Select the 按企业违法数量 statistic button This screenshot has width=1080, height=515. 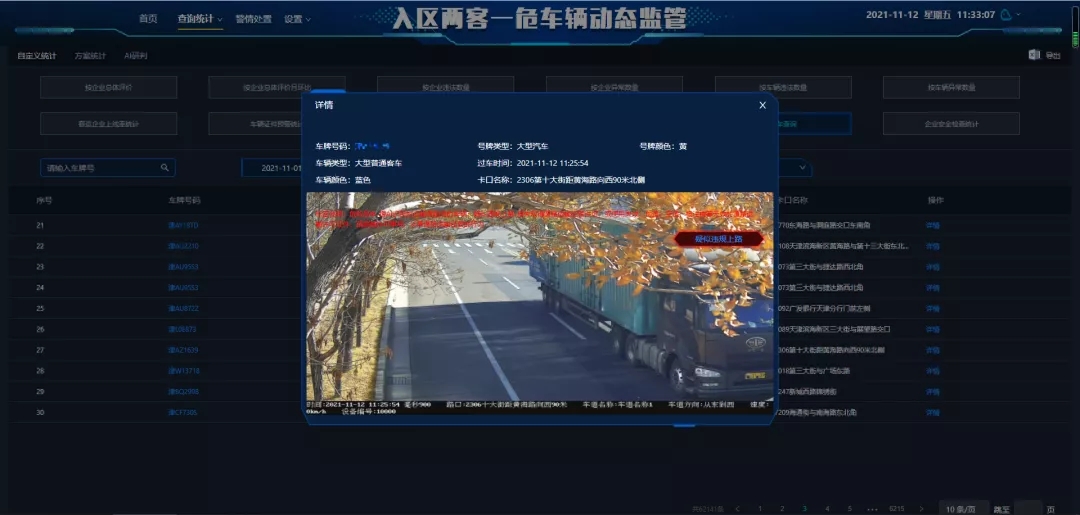coord(446,87)
